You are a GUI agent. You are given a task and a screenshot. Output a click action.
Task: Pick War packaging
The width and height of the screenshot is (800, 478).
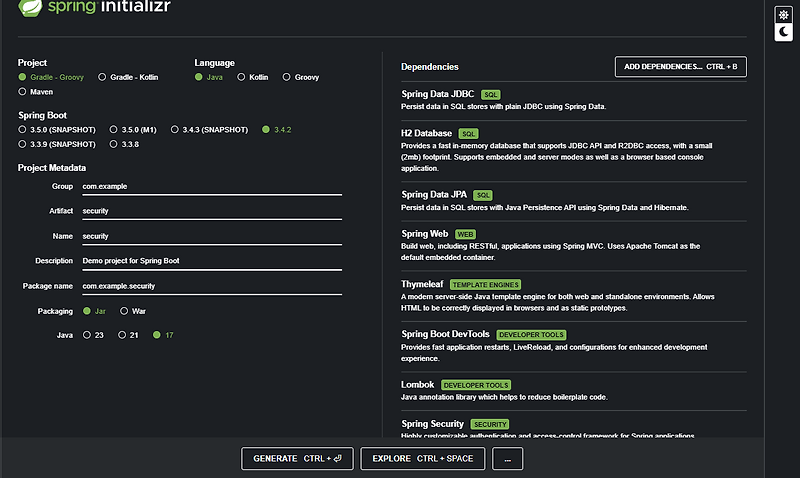point(133,311)
